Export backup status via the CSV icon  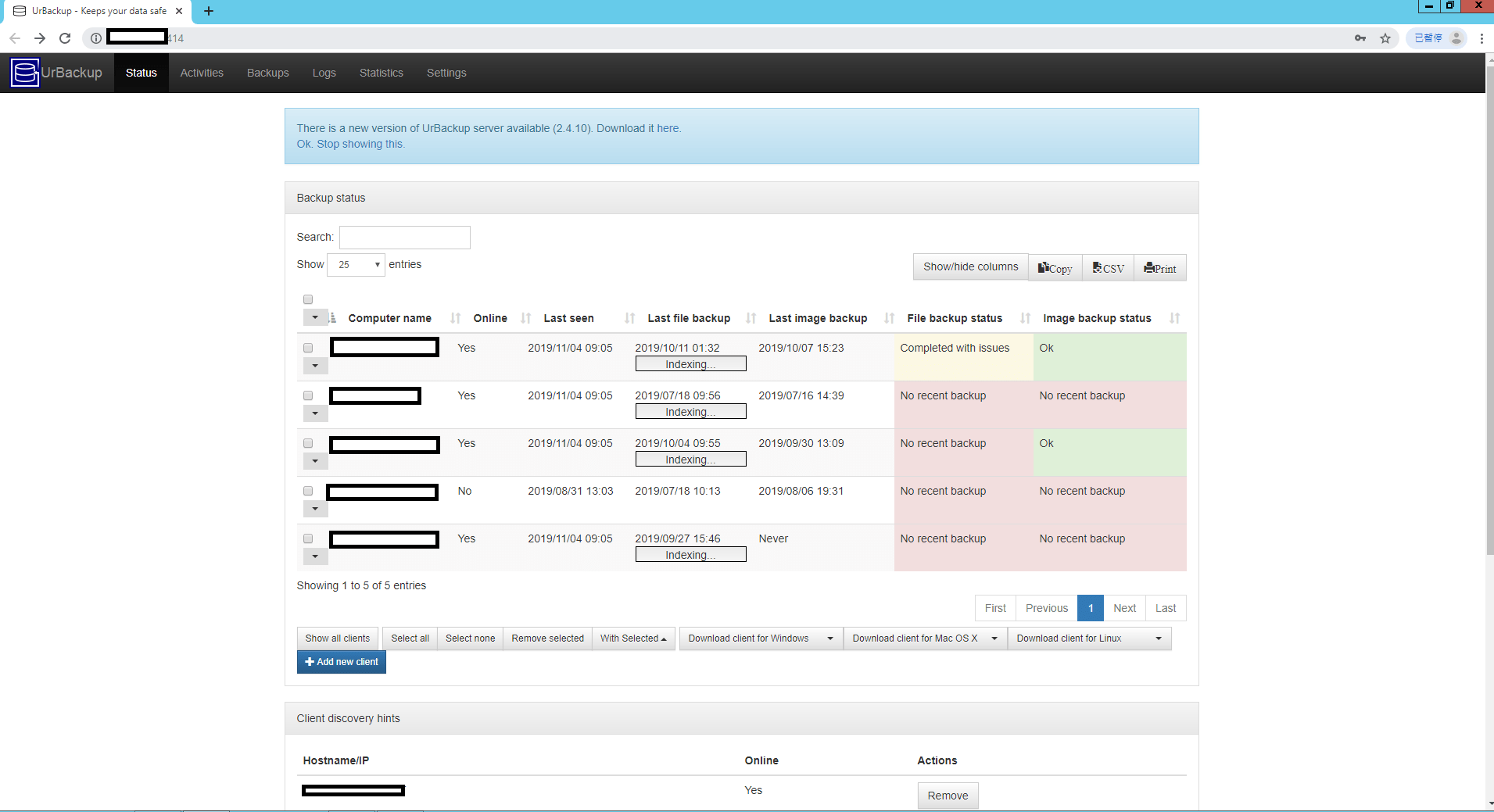click(x=1108, y=267)
